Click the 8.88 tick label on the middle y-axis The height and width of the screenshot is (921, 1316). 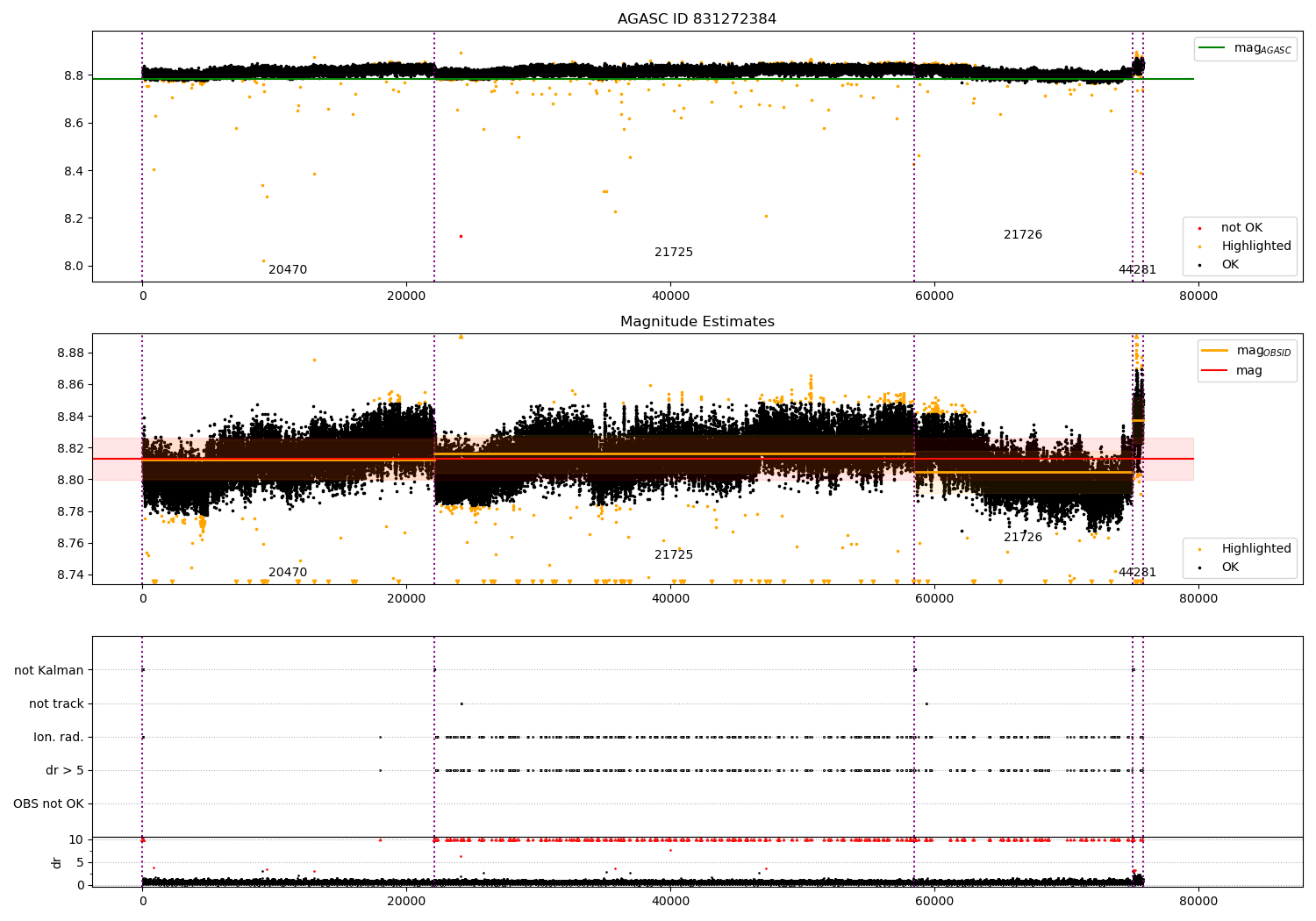coord(70,353)
